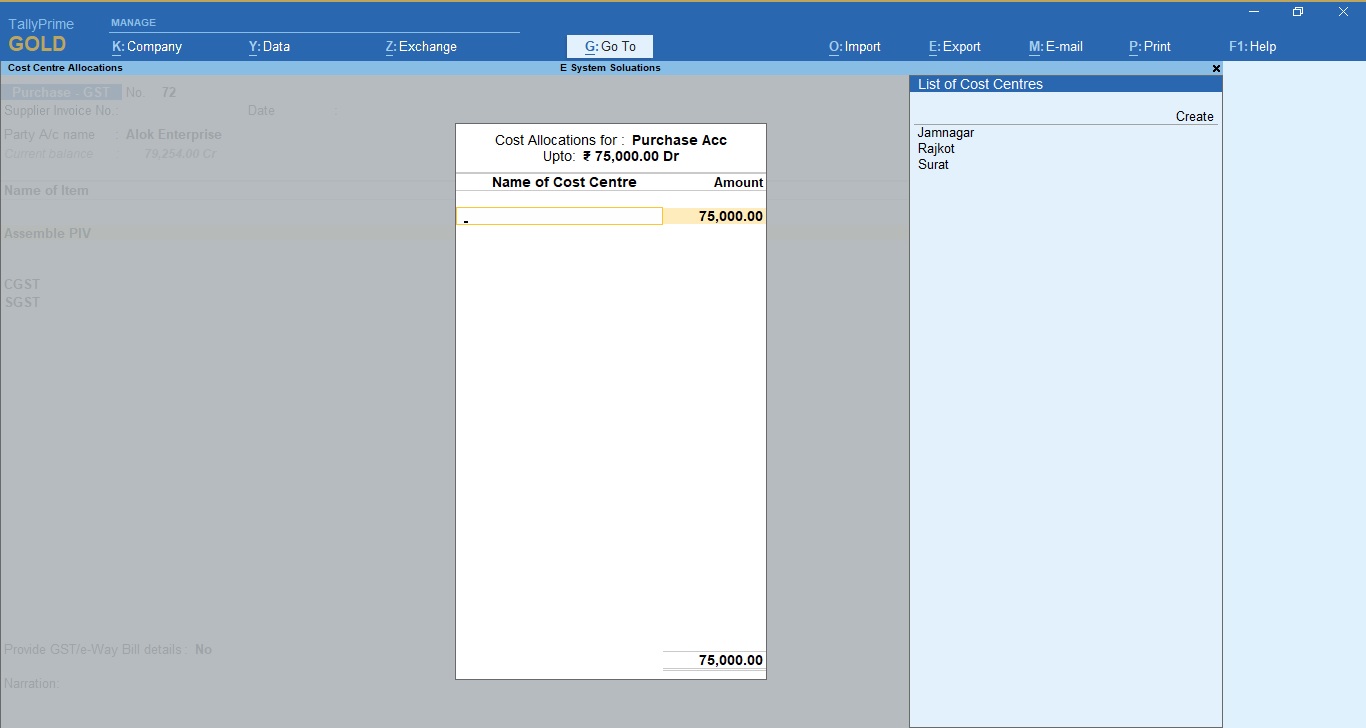1366x728 pixels.
Task: Open the M: E-mail menu
Action: 1056,46
